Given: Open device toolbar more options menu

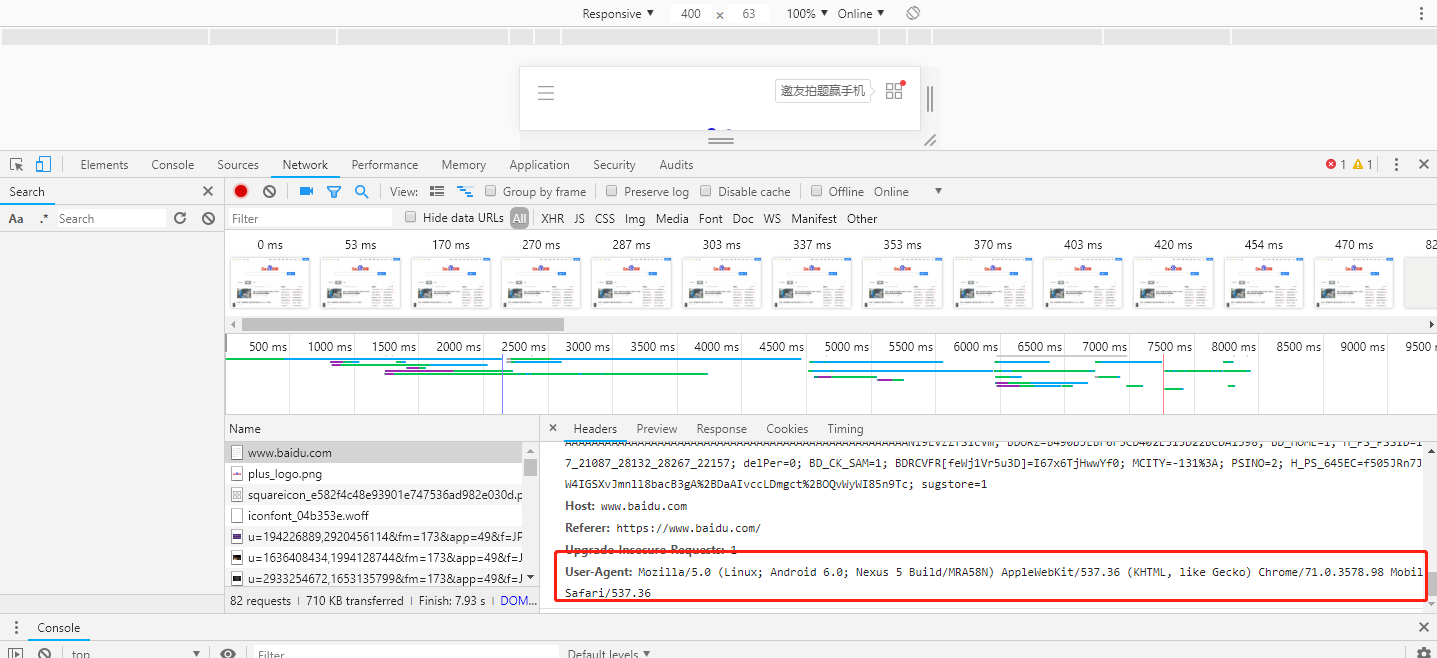Looking at the screenshot, I should click(x=1421, y=13).
